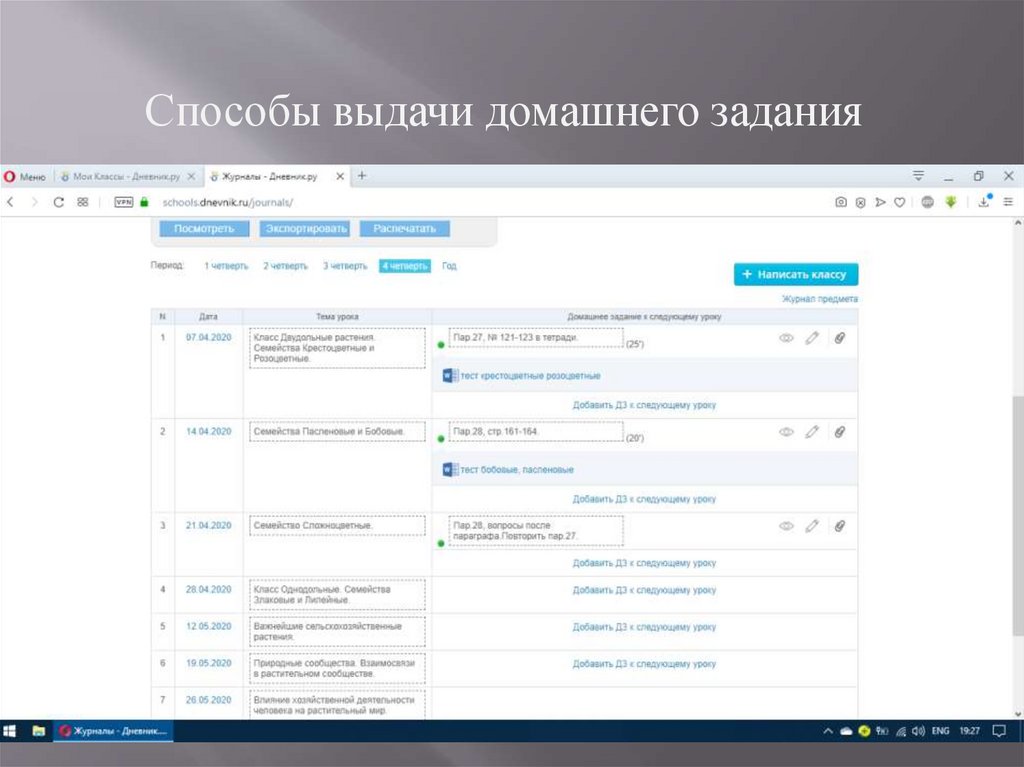
Task: Show hidden tray icons chevron
Action: 827,730
